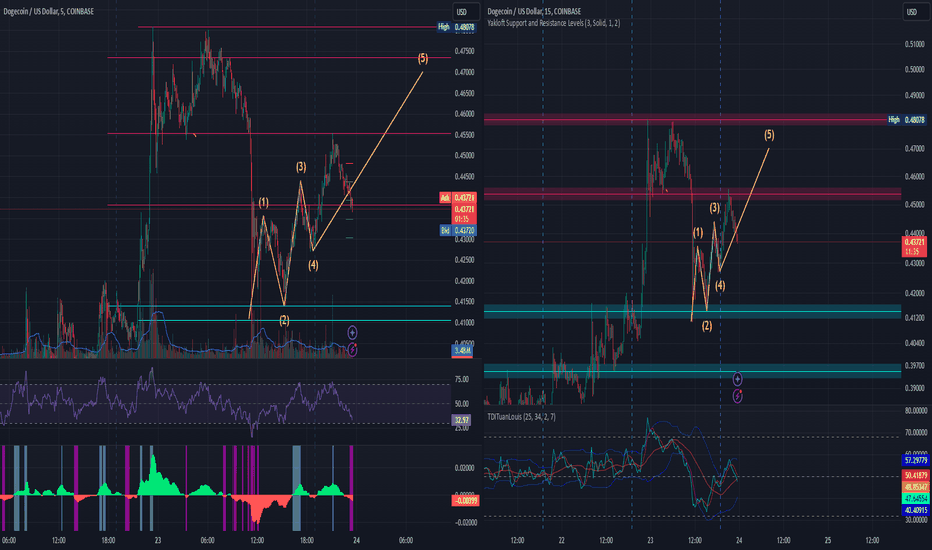The height and width of the screenshot is (550, 932).
Task: Click the TDI value label 57.29779
Action: point(915,460)
